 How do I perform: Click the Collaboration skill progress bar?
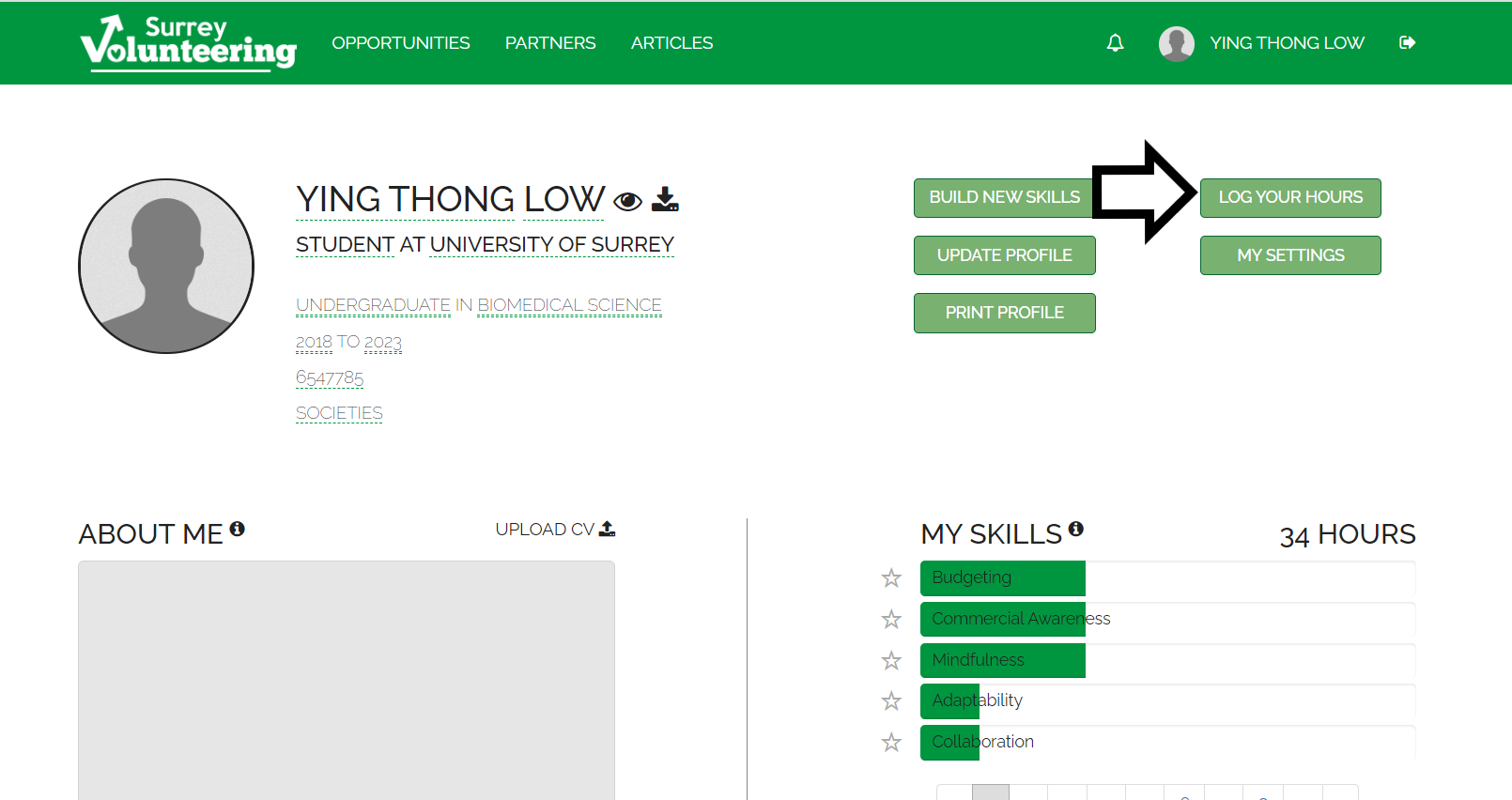[1167, 743]
